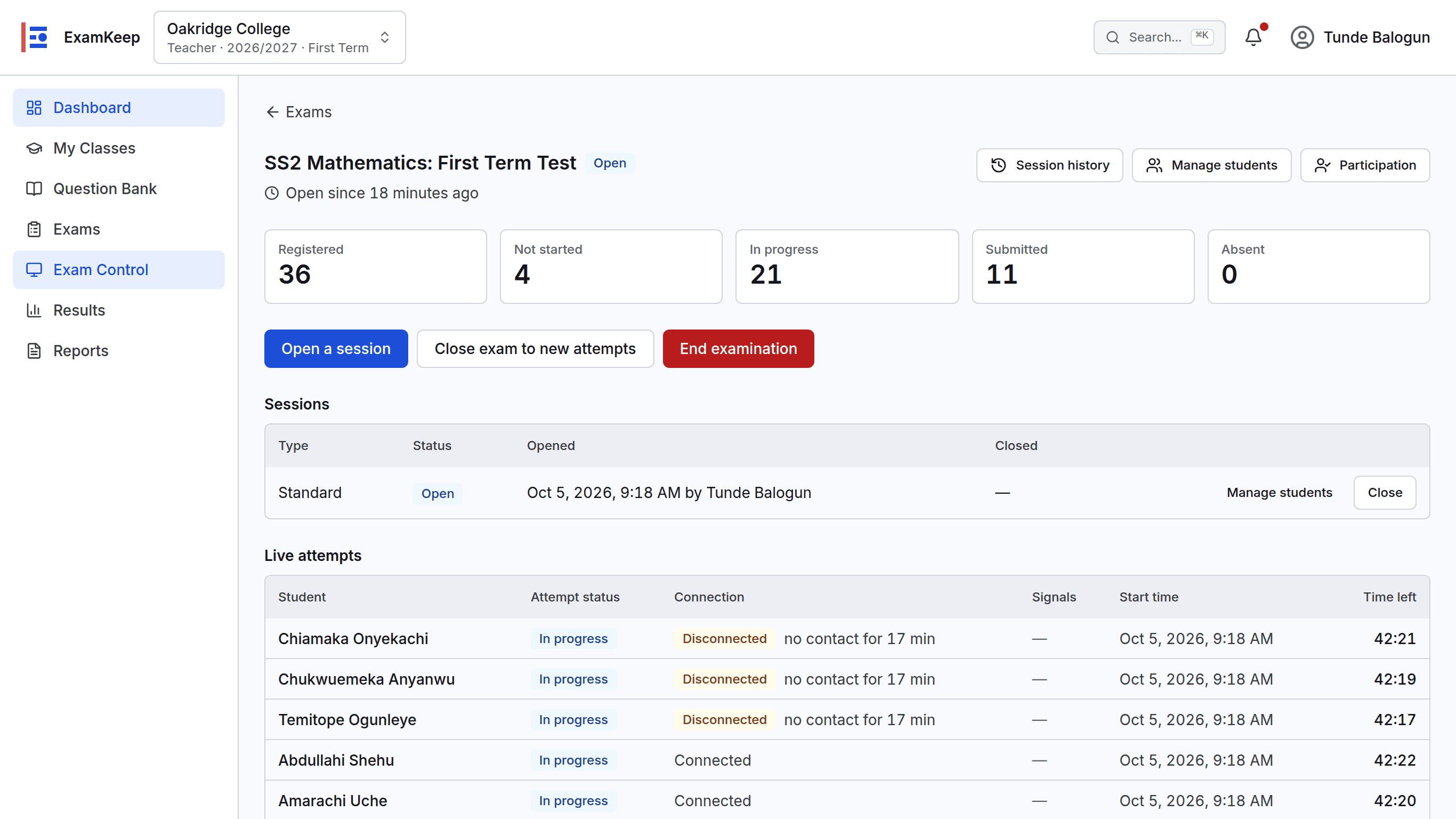The height and width of the screenshot is (819, 1456).
Task: Click Connected status for Abdullahi Shehu
Action: pyautogui.click(x=712, y=760)
